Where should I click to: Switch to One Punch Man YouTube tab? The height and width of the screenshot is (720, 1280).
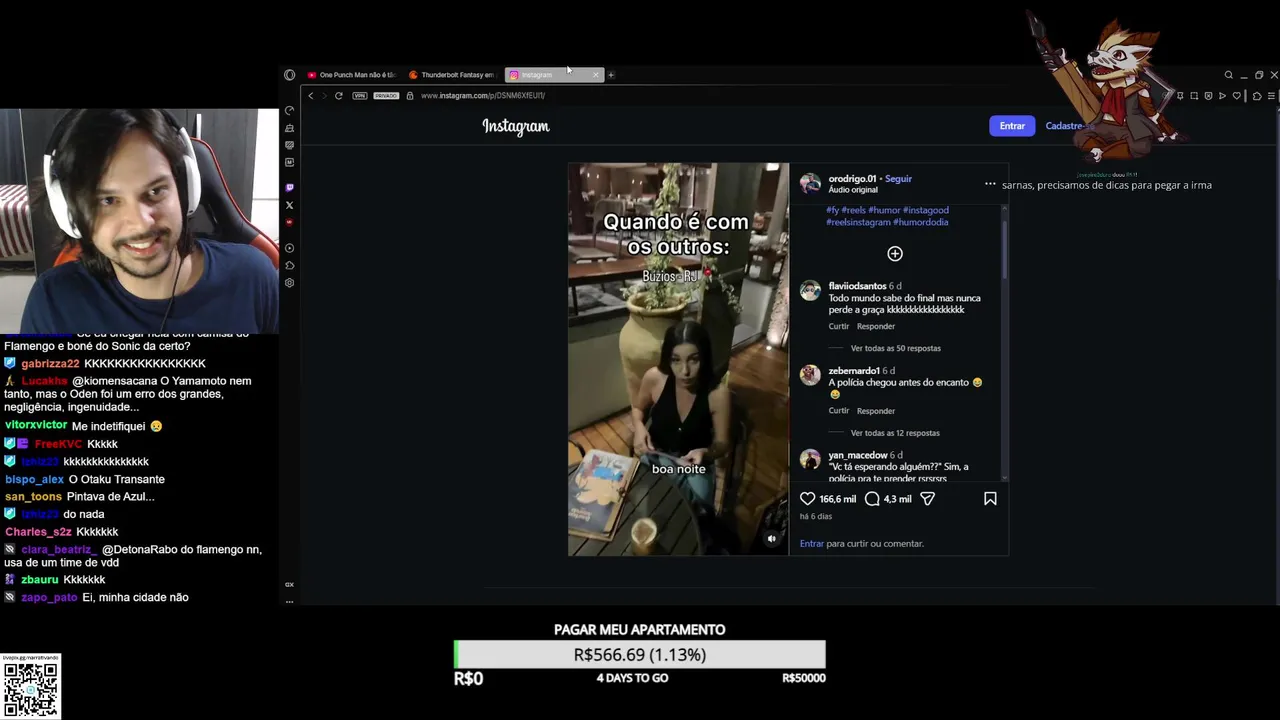tap(351, 75)
